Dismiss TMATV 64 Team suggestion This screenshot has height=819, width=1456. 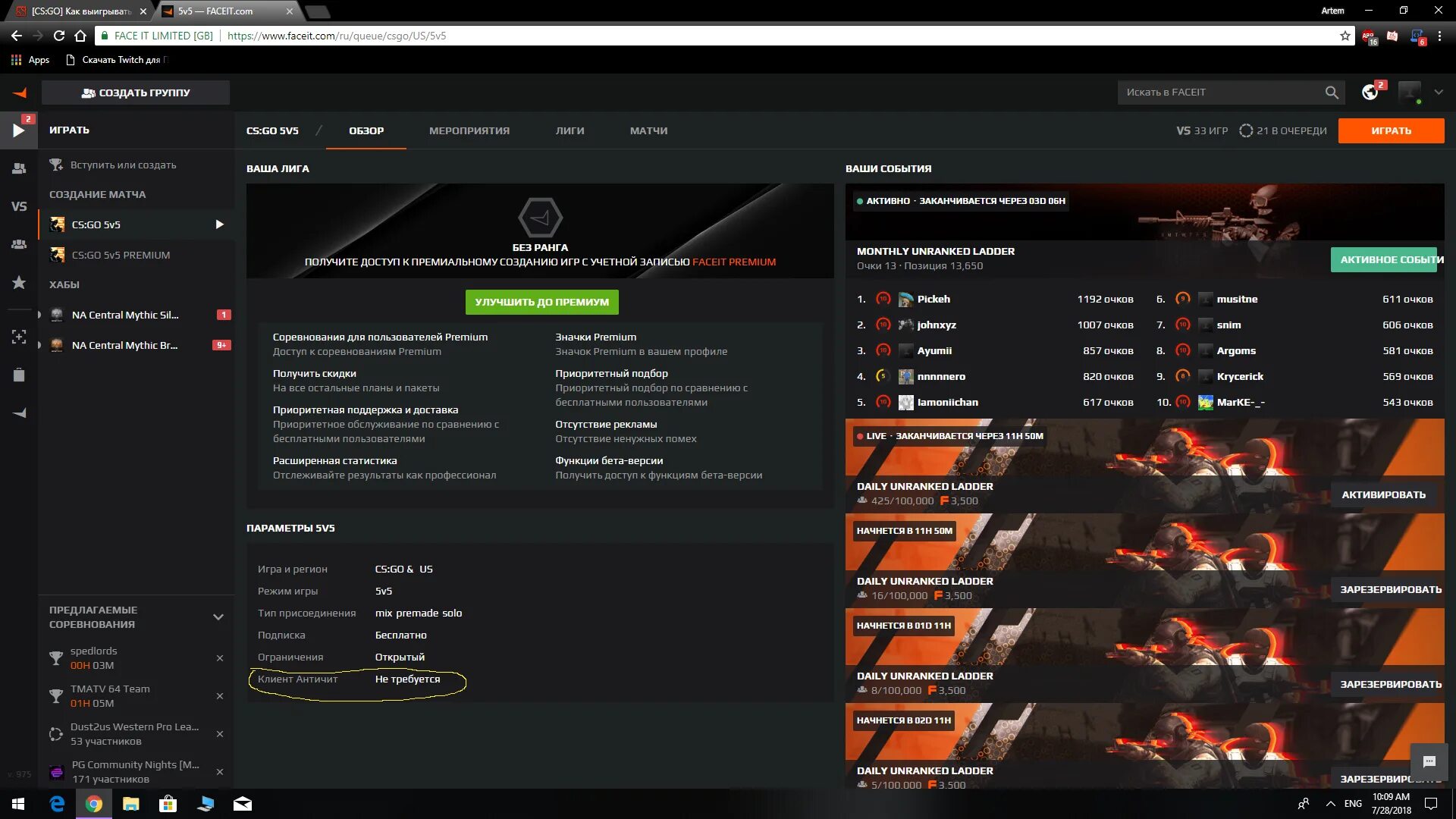coord(220,695)
